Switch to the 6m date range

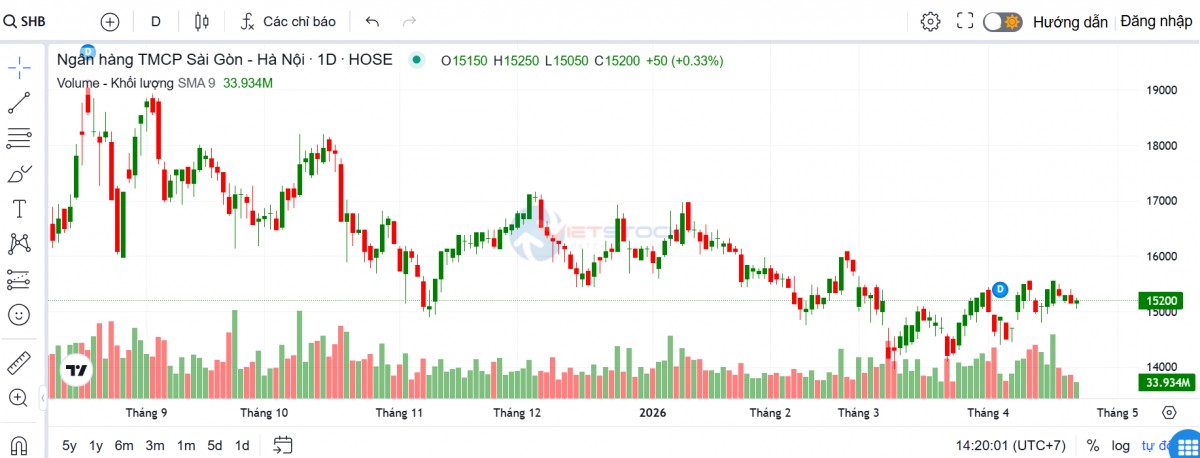[124, 445]
